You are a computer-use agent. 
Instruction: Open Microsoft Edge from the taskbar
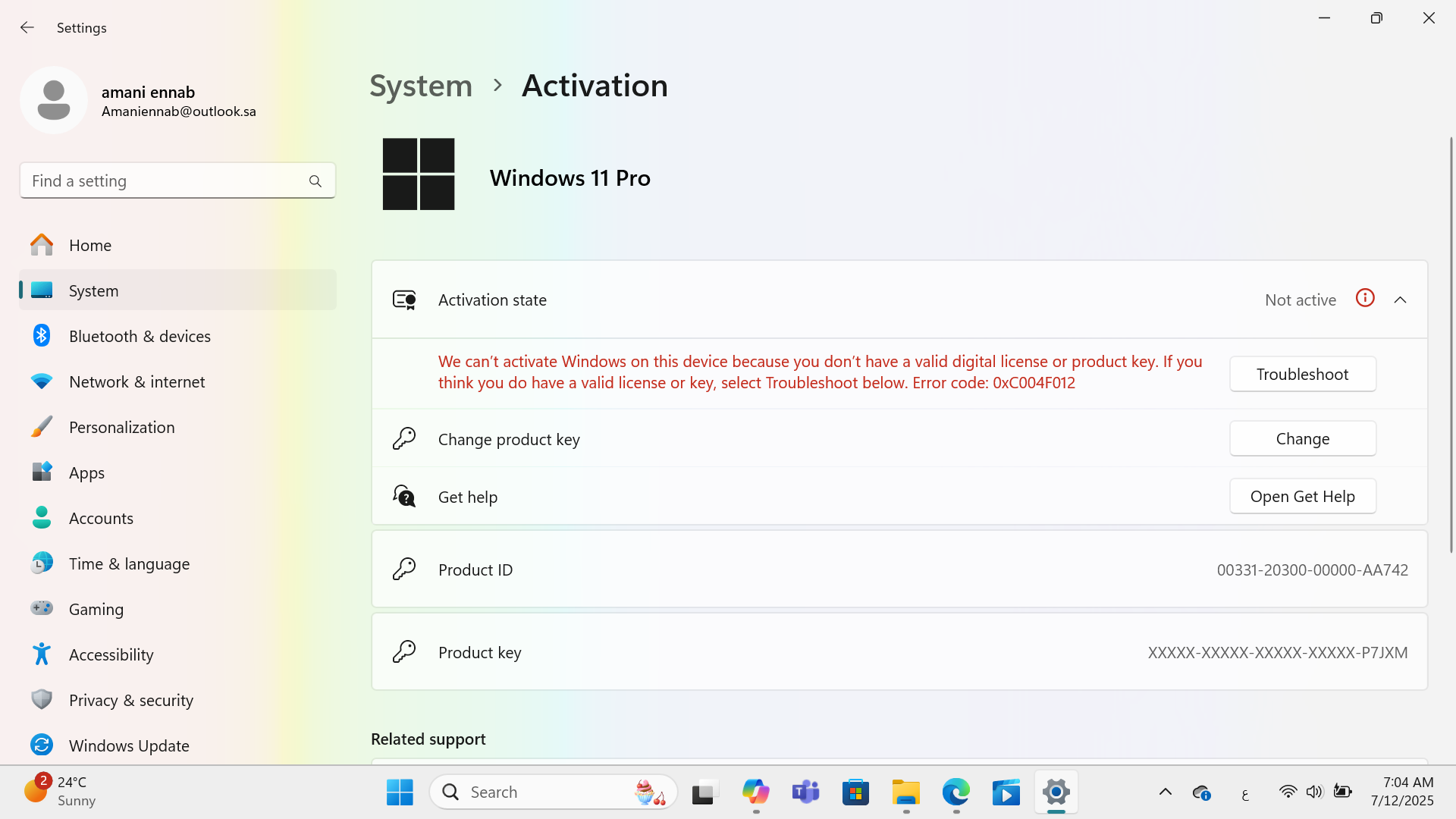(x=956, y=792)
